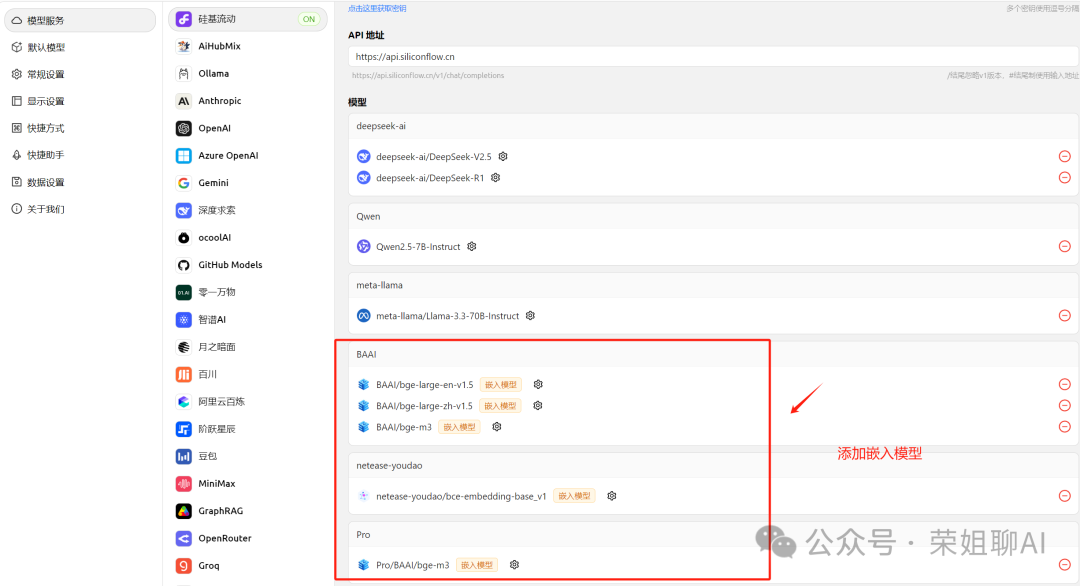The width and height of the screenshot is (1080, 586).
Task: Click 嵌入模型 tag beside Pro/BAAI/bge-m3
Action: tap(477, 565)
